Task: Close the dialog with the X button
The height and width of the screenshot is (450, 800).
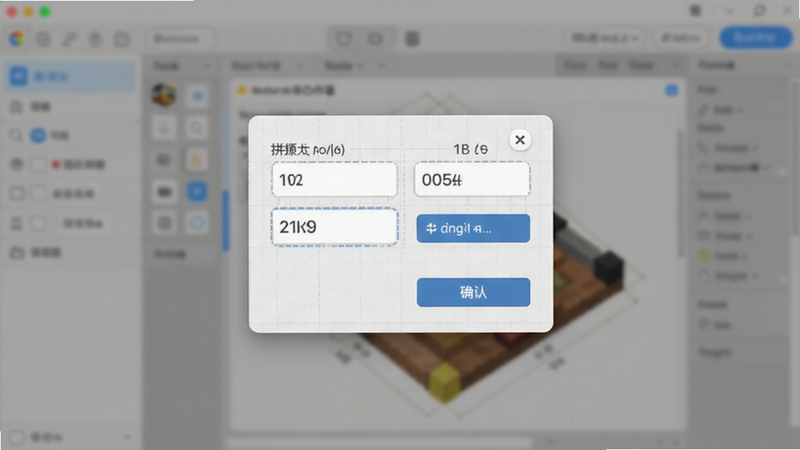Action: coord(520,140)
